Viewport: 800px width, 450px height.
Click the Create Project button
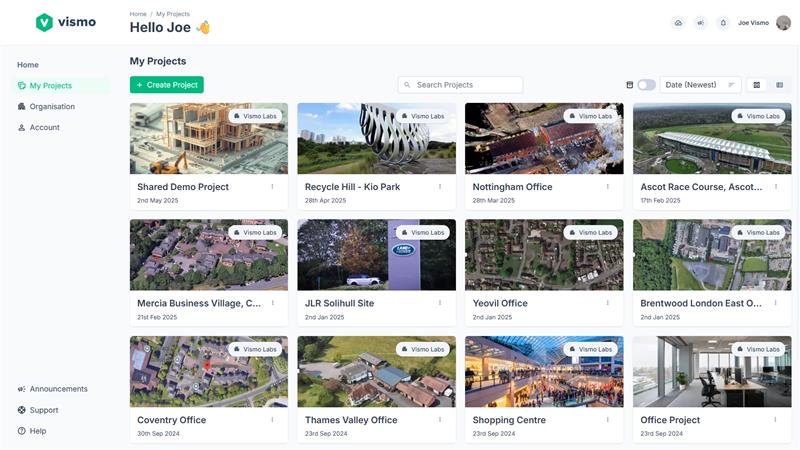click(167, 85)
